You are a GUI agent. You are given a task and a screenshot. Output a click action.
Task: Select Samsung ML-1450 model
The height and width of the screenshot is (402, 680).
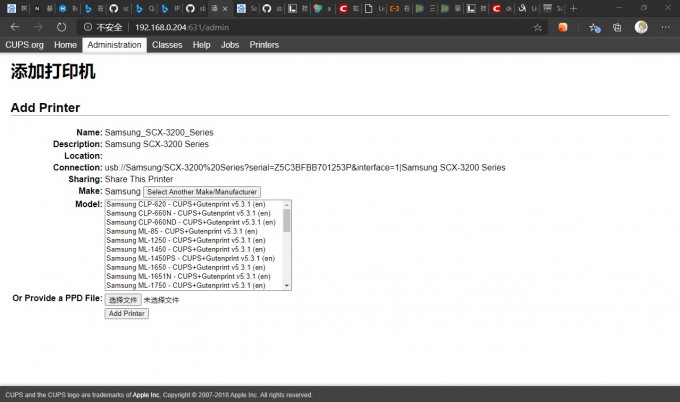pos(186,249)
